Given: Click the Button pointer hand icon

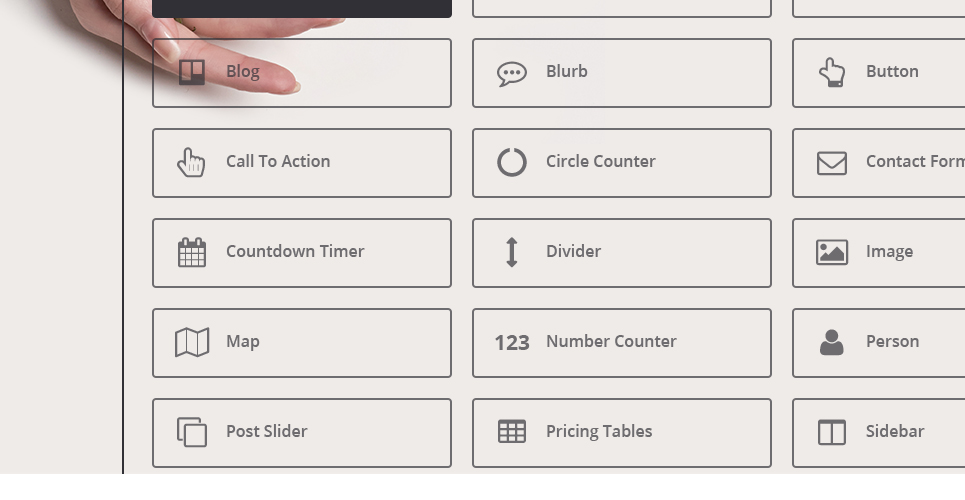Looking at the screenshot, I should (x=832, y=72).
